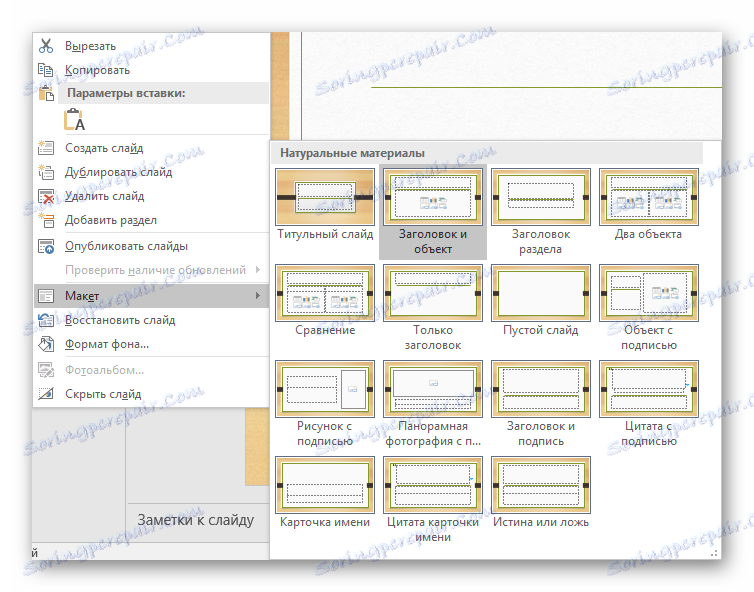The width and height of the screenshot is (754, 592).
Task: Pick the Титульный слайд layout thumbnail
Action: click(x=325, y=197)
